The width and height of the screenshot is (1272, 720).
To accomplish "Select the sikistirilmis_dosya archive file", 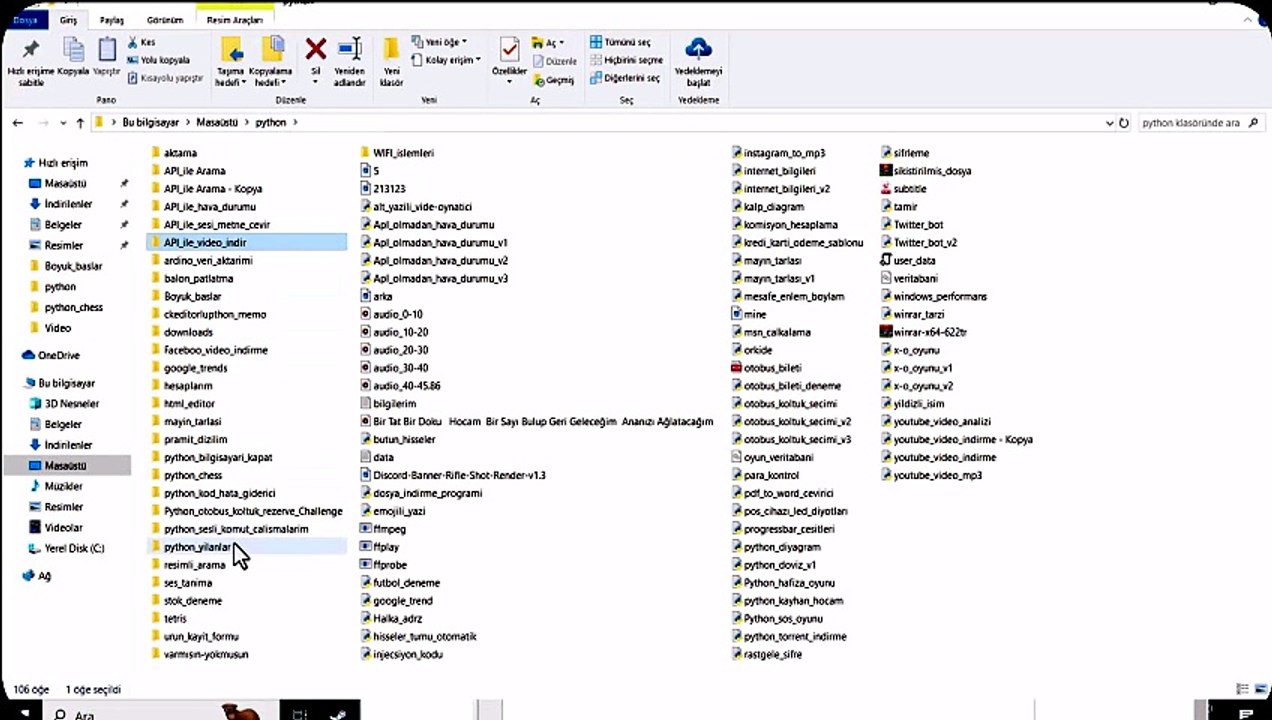I will (x=925, y=171).
